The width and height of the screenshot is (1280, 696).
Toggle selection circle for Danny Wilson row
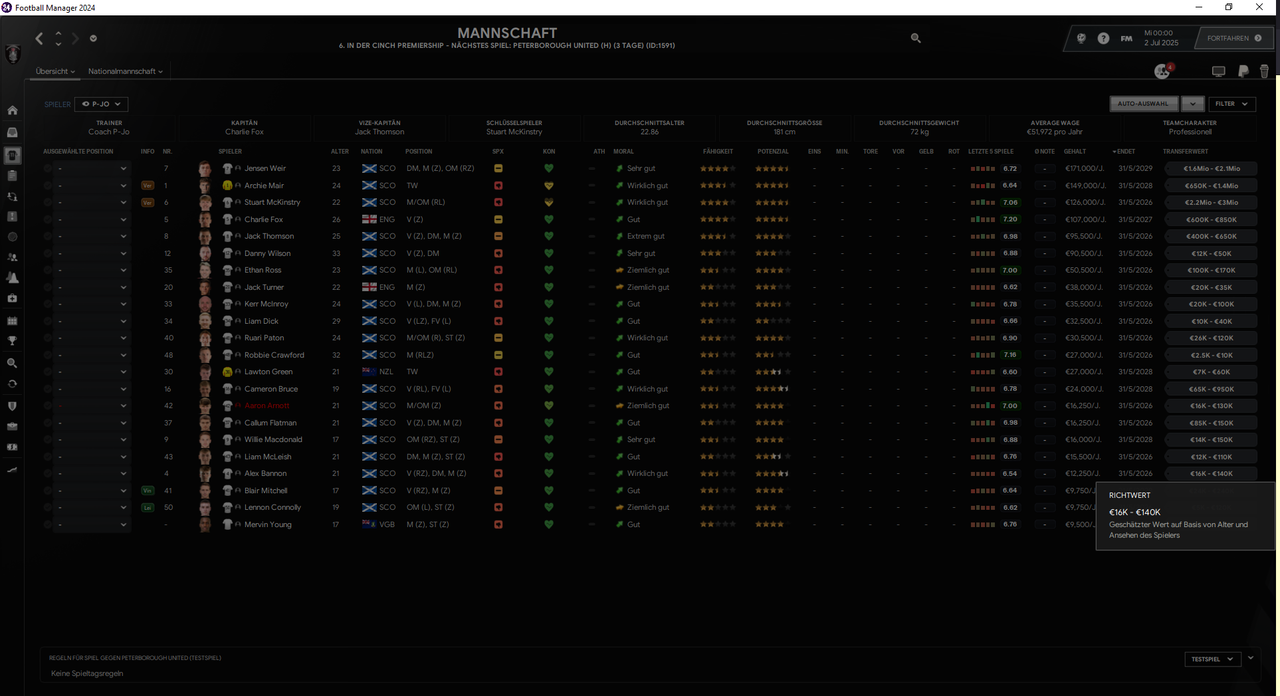coord(47,254)
